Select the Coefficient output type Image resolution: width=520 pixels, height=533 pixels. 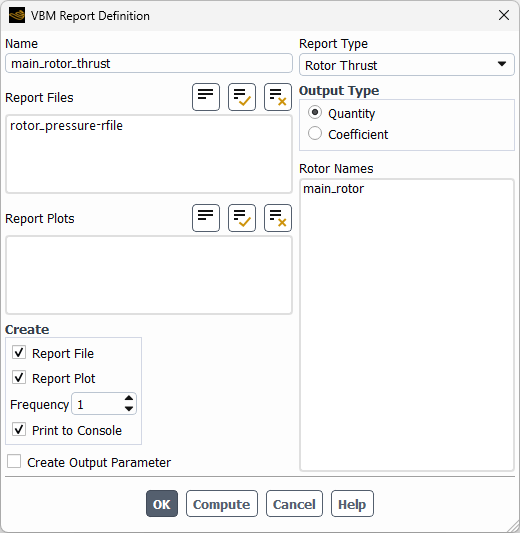pos(315,134)
